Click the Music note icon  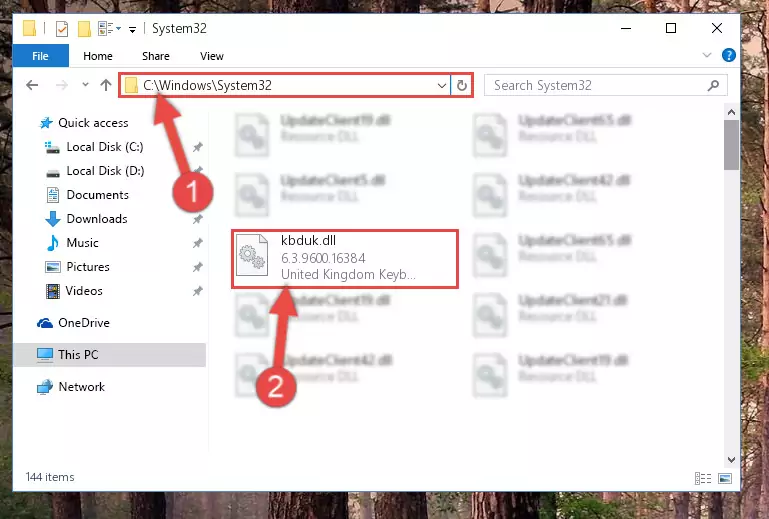pyautogui.click(x=52, y=243)
